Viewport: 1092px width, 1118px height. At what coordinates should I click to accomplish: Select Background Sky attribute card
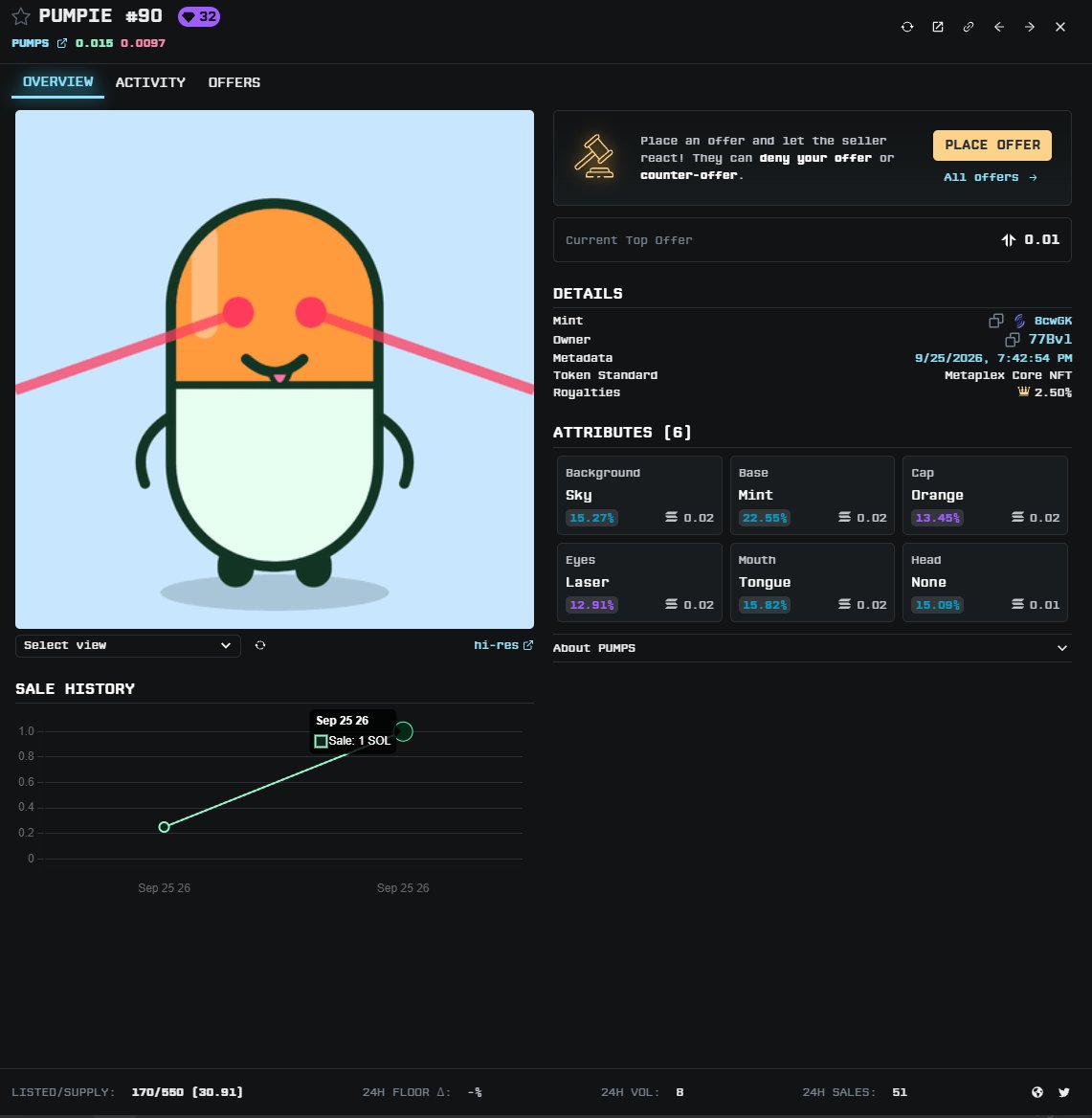point(639,496)
